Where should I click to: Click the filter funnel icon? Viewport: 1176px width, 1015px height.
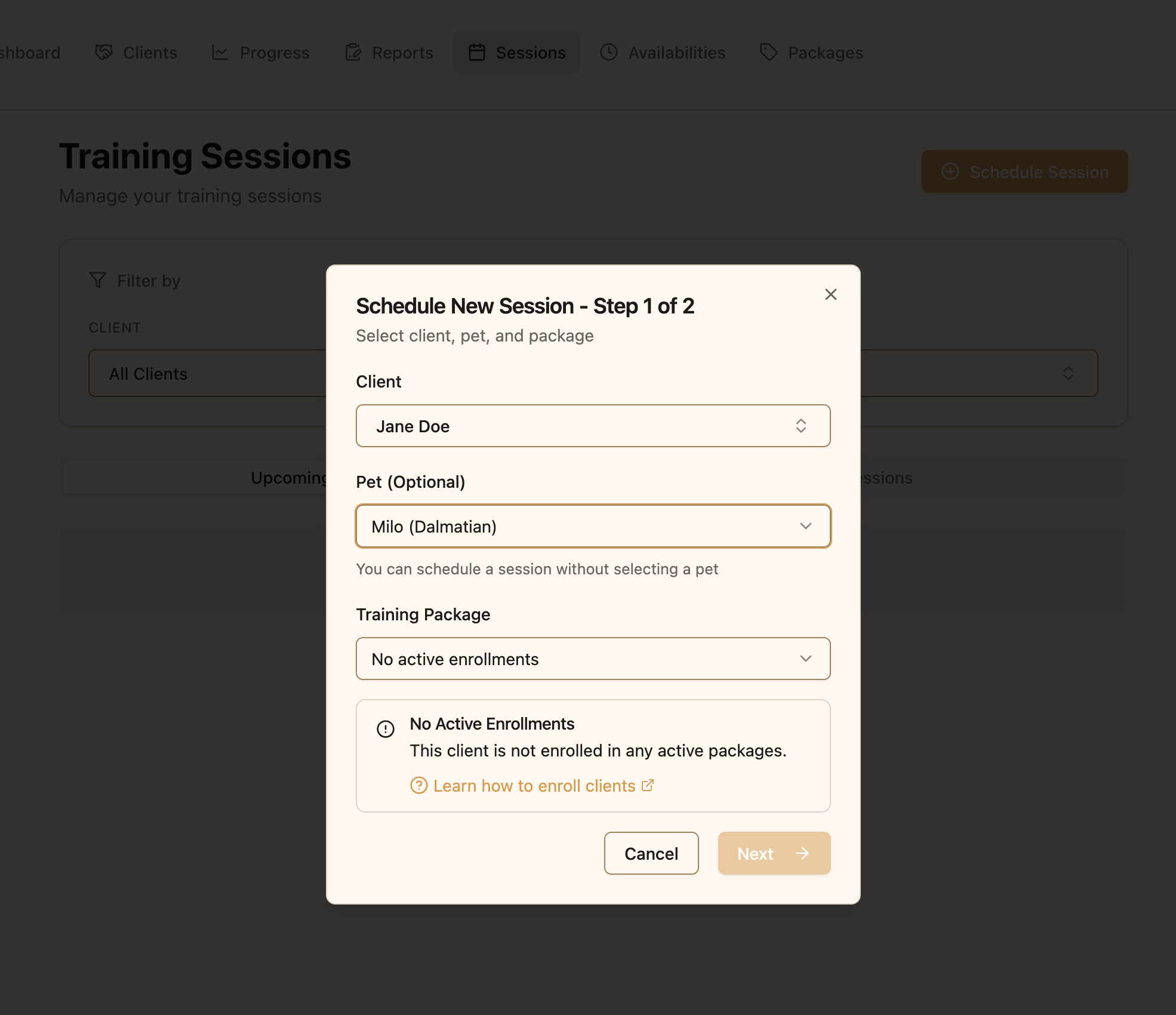point(97,280)
